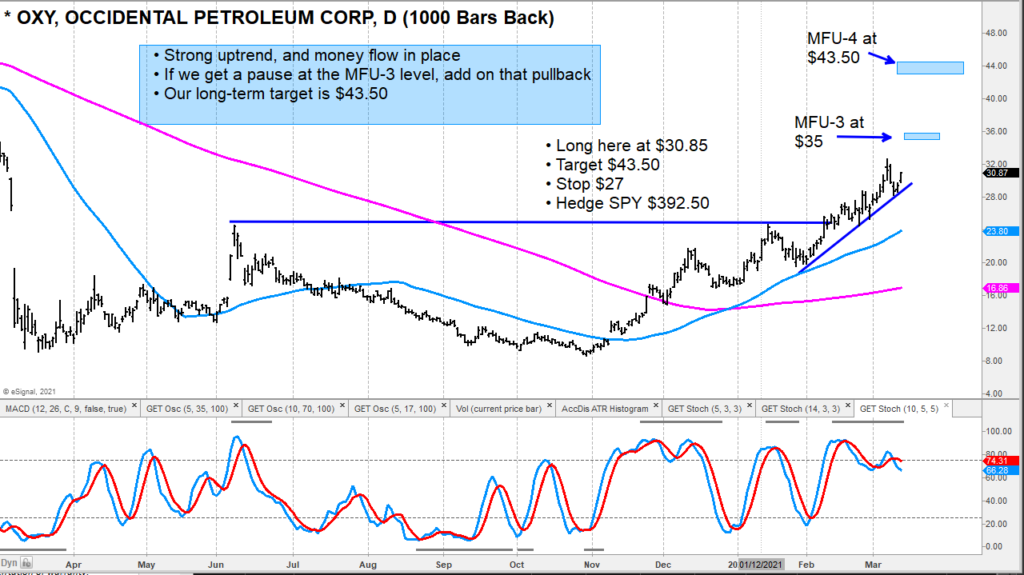Viewport: 1024px width, 575px height.
Task: Click the Jun label on the time axis
Action: pyautogui.click(x=216, y=565)
